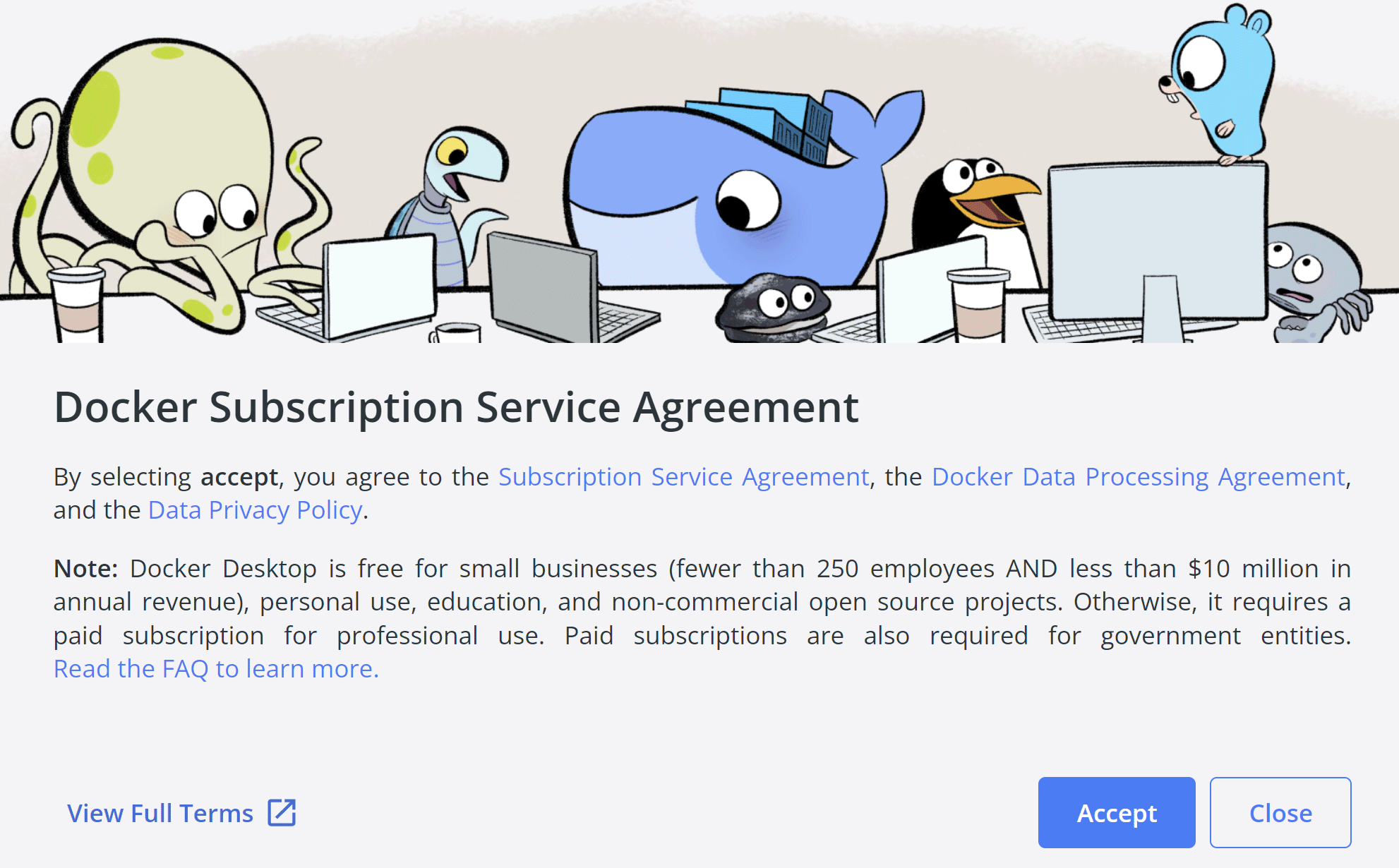Click the coffee cup next to the octopus
Image resolution: width=1399 pixels, height=868 pixels.
[78, 303]
